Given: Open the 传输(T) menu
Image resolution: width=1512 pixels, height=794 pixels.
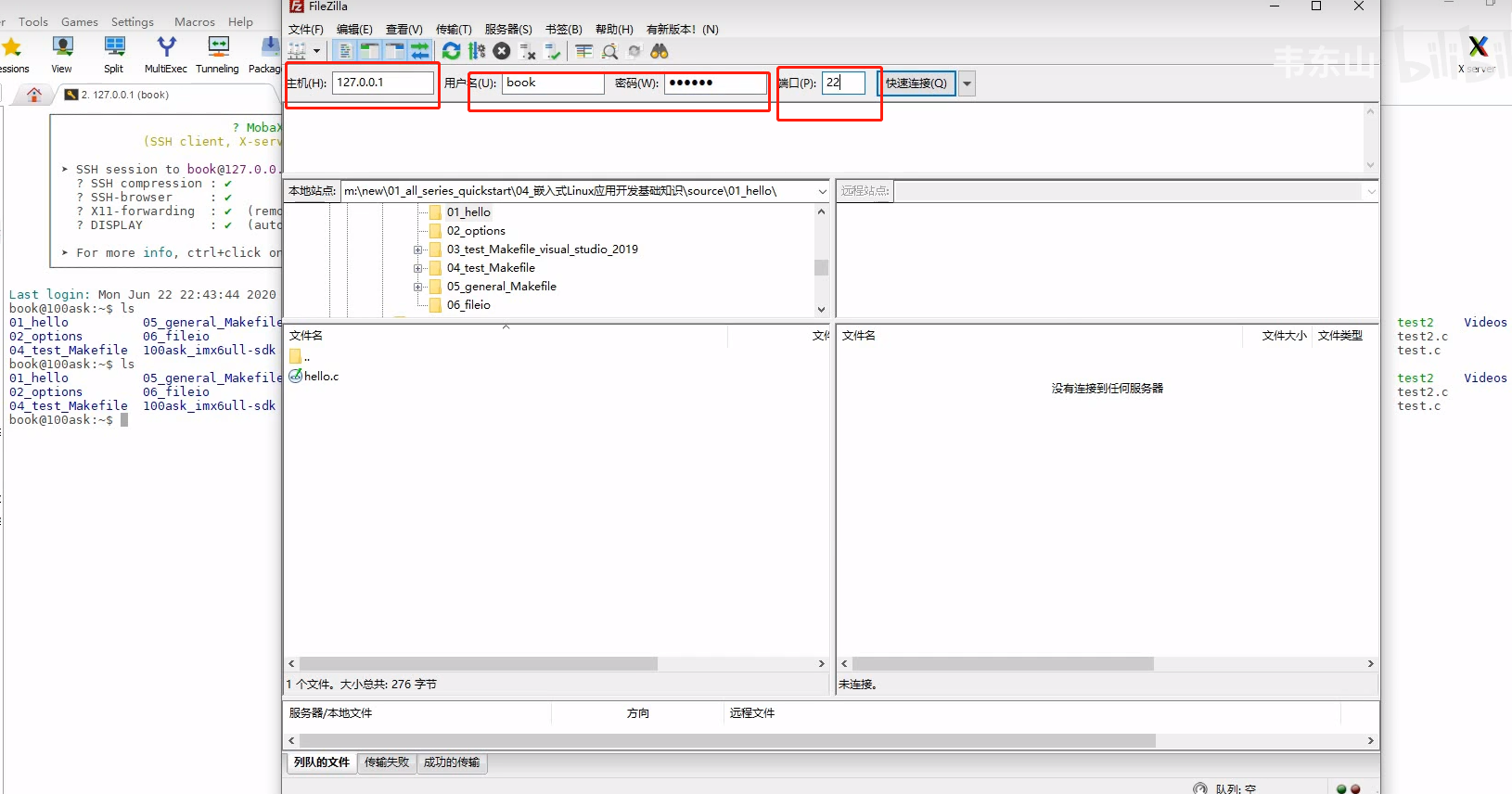Looking at the screenshot, I should (454, 30).
